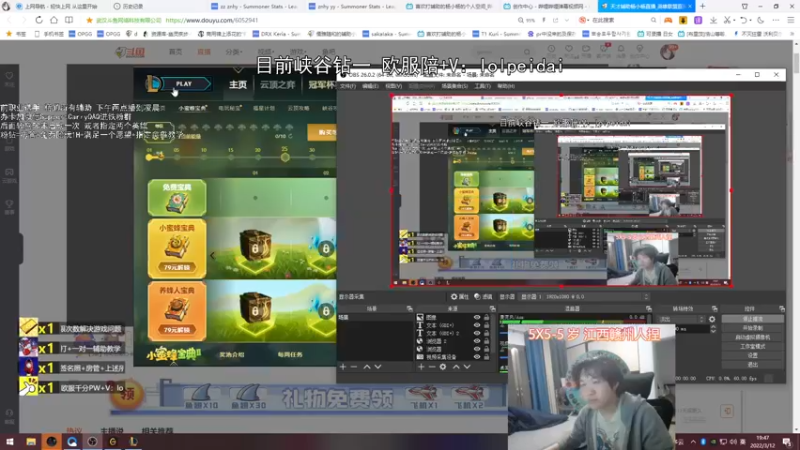Screen dimensions: 800x450
Task: Open display selection dropdown in OBS
Action: [584, 296]
